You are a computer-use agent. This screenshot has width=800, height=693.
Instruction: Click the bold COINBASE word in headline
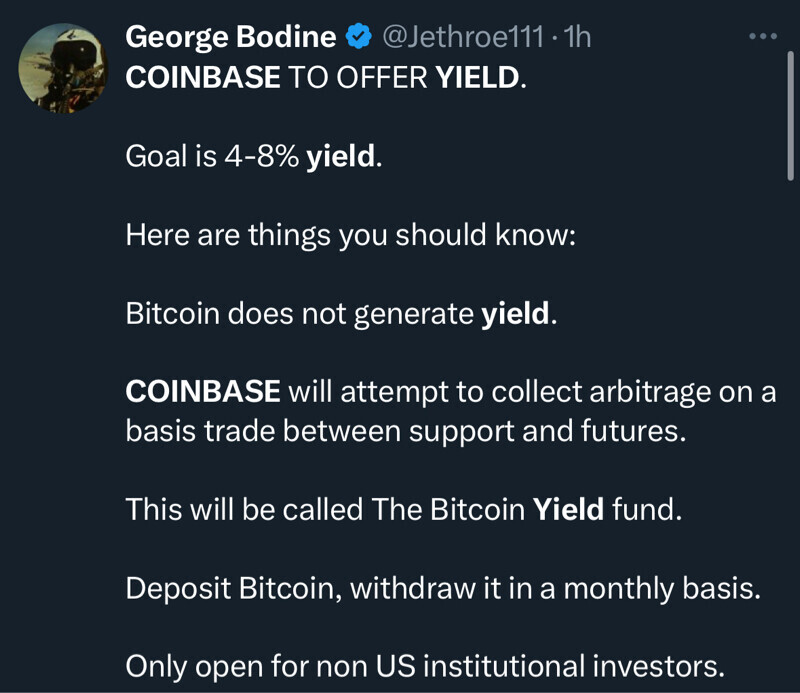[202, 79]
